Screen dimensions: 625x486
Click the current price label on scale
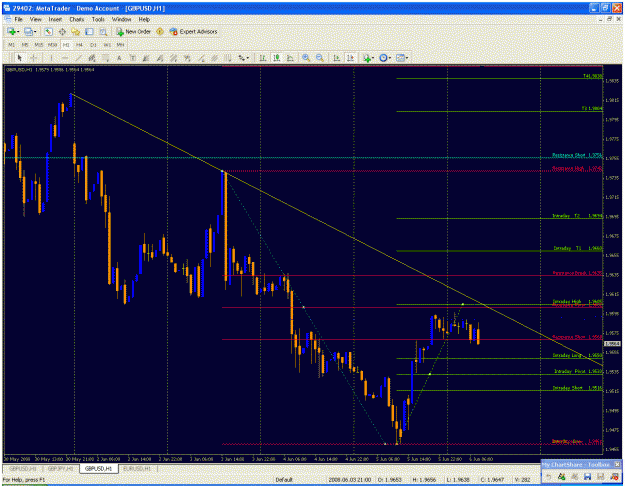pyautogui.click(x=612, y=343)
